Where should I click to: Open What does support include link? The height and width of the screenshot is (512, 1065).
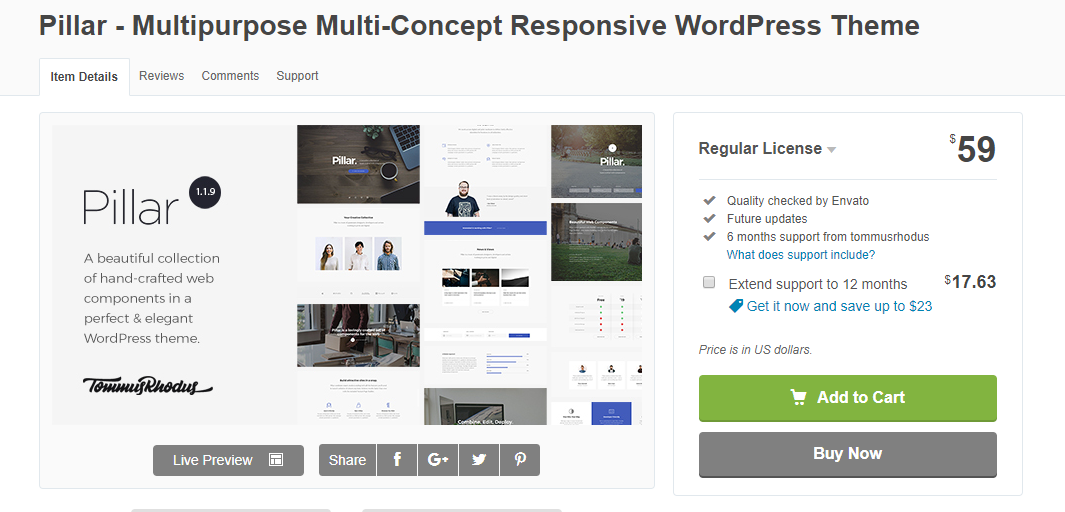click(801, 255)
